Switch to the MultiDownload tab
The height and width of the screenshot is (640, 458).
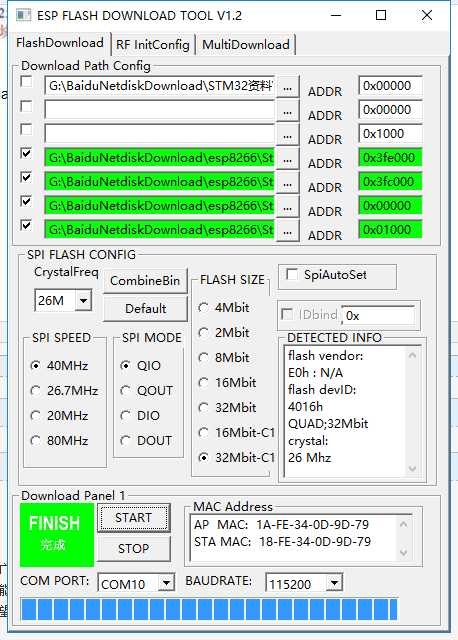pyautogui.click(x=246, y=44)
